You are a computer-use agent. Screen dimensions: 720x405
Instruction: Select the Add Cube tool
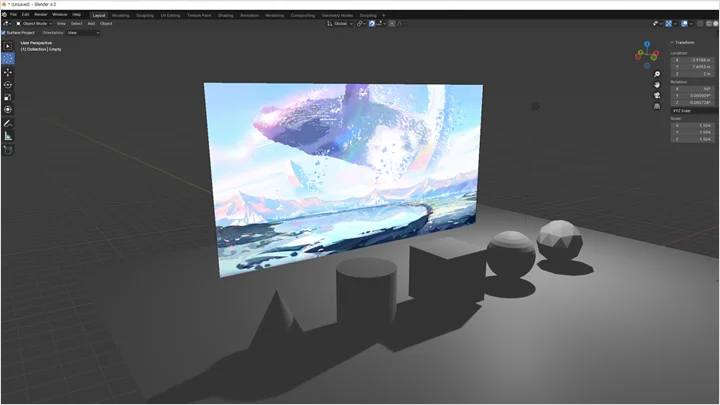[x=8, y=150]
